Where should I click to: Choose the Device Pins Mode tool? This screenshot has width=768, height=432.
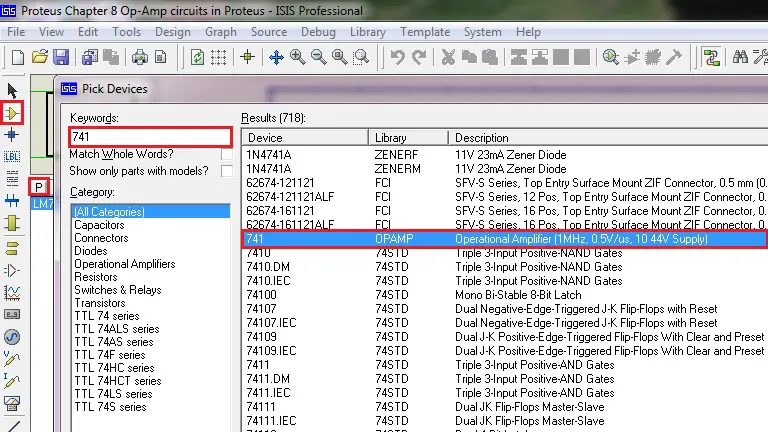click(x=12, y=270)
